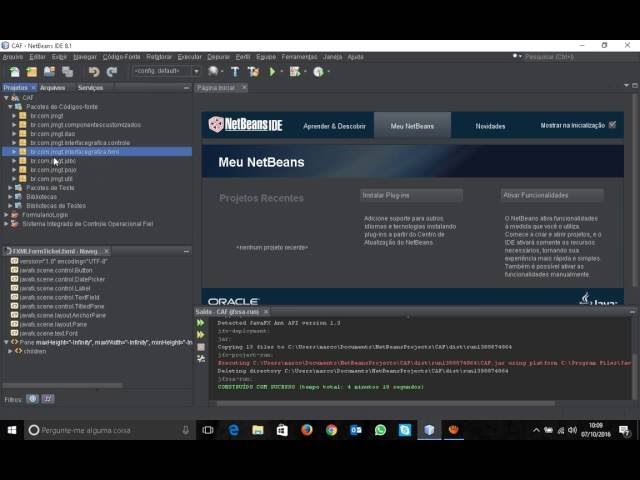Viewport: 640px width, 480px height.
Task: Collapse the CAF project node
Action: [6, 98]
